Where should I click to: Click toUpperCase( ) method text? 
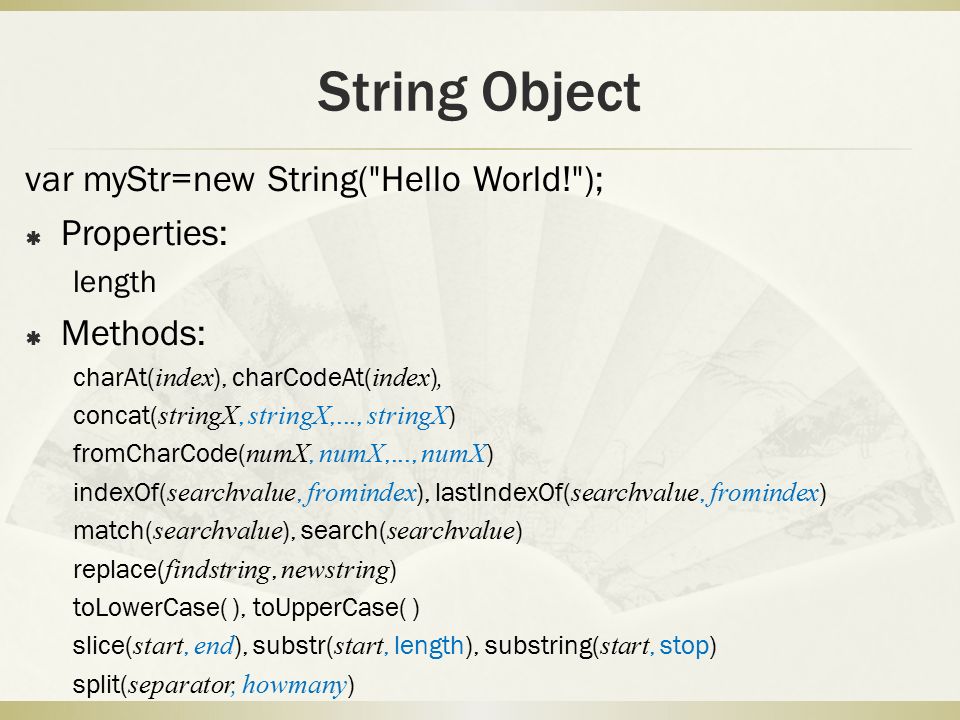[x=336, y=608]
